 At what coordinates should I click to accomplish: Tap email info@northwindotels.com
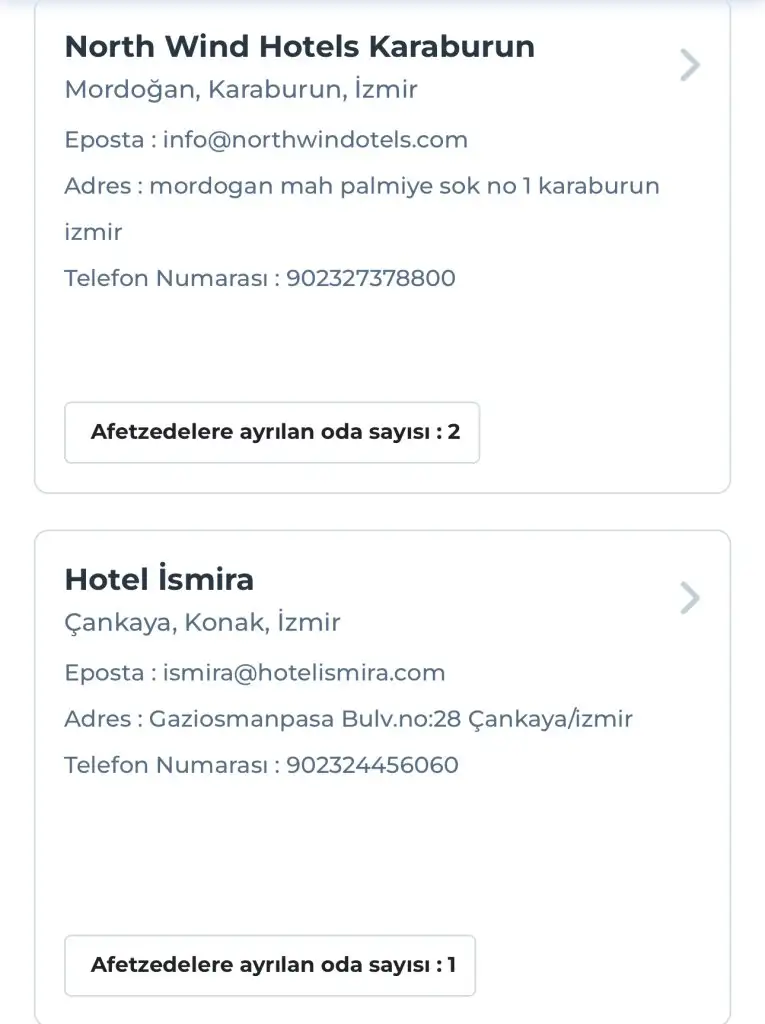[x=315, y=140]
